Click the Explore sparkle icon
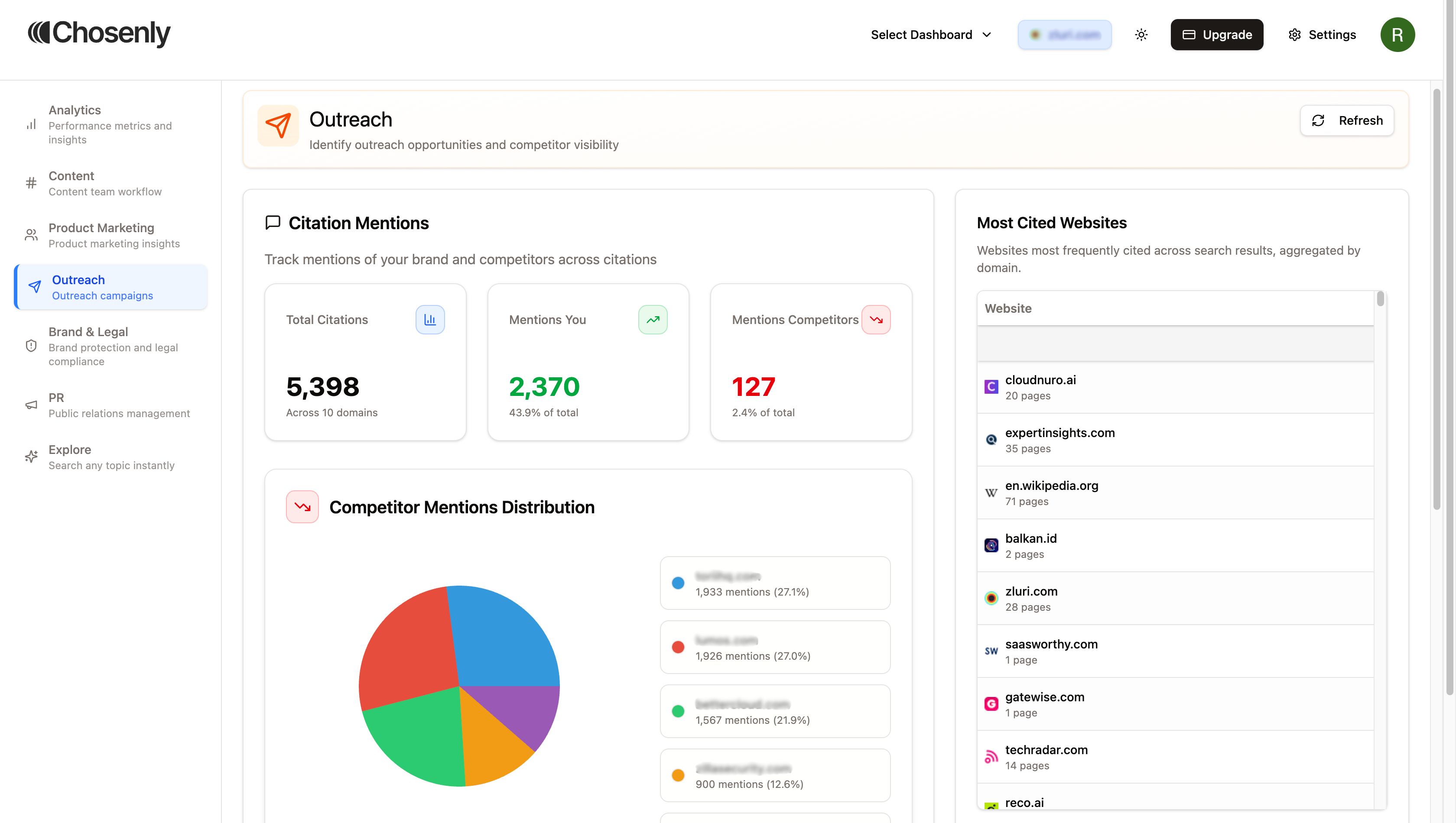 point(32,457)
